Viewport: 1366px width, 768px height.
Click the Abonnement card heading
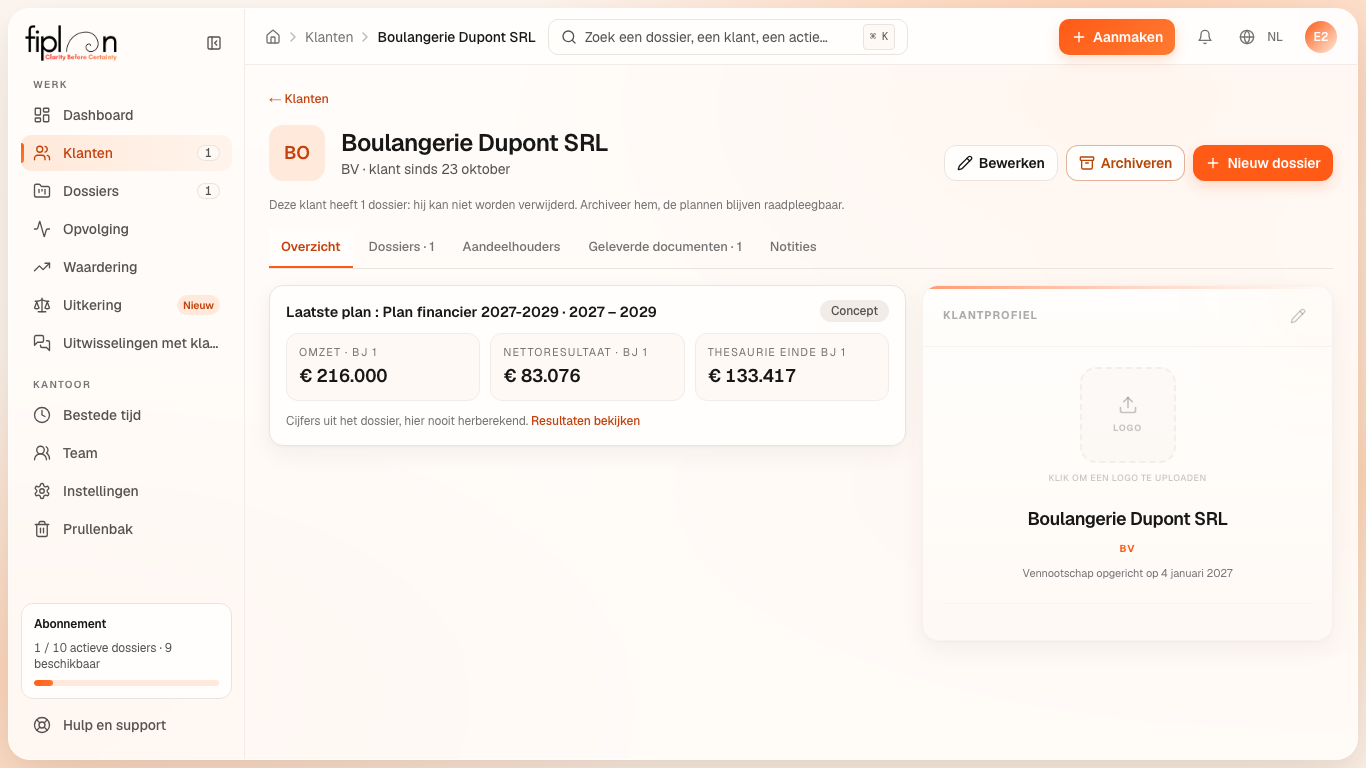click(70, 624)
